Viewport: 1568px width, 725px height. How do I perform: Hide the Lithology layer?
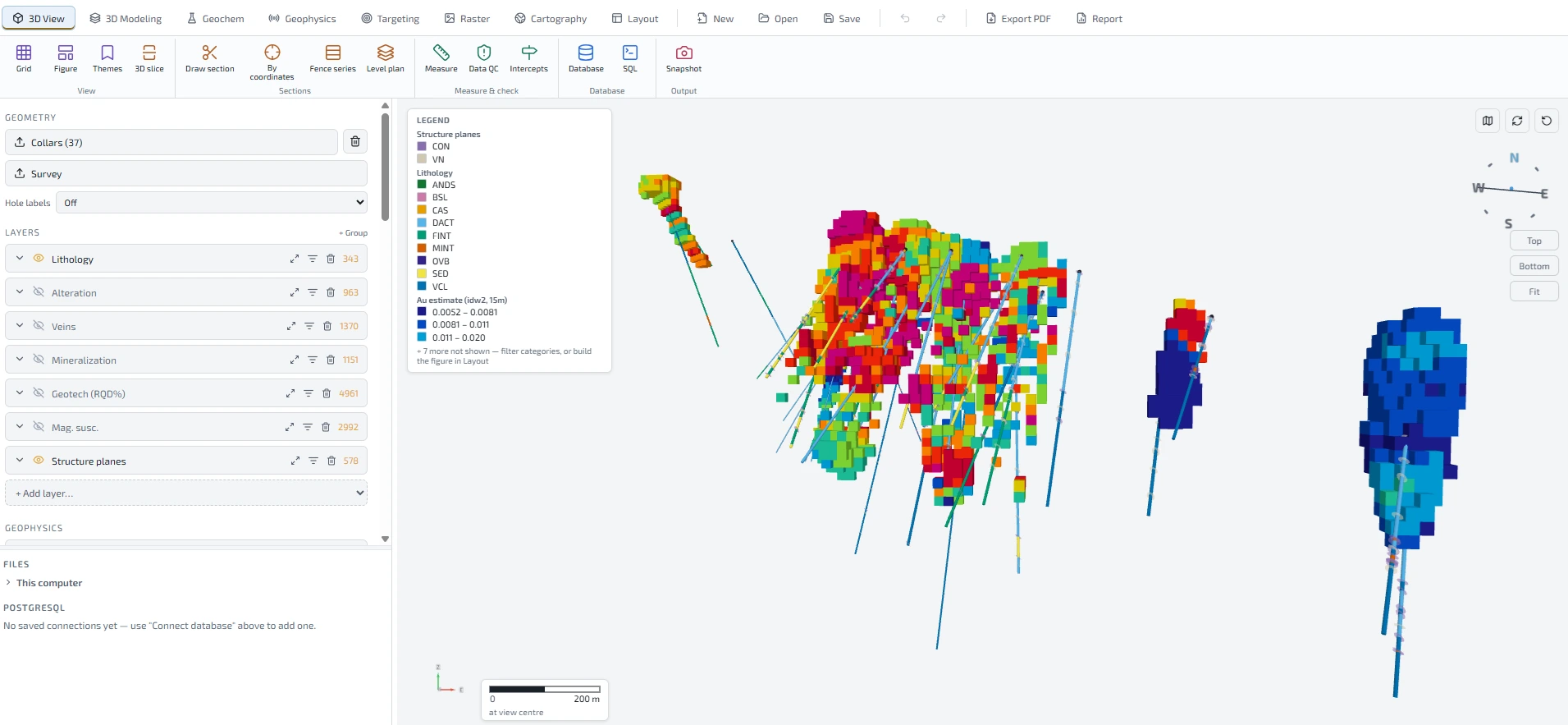click(x=39, y=258)
